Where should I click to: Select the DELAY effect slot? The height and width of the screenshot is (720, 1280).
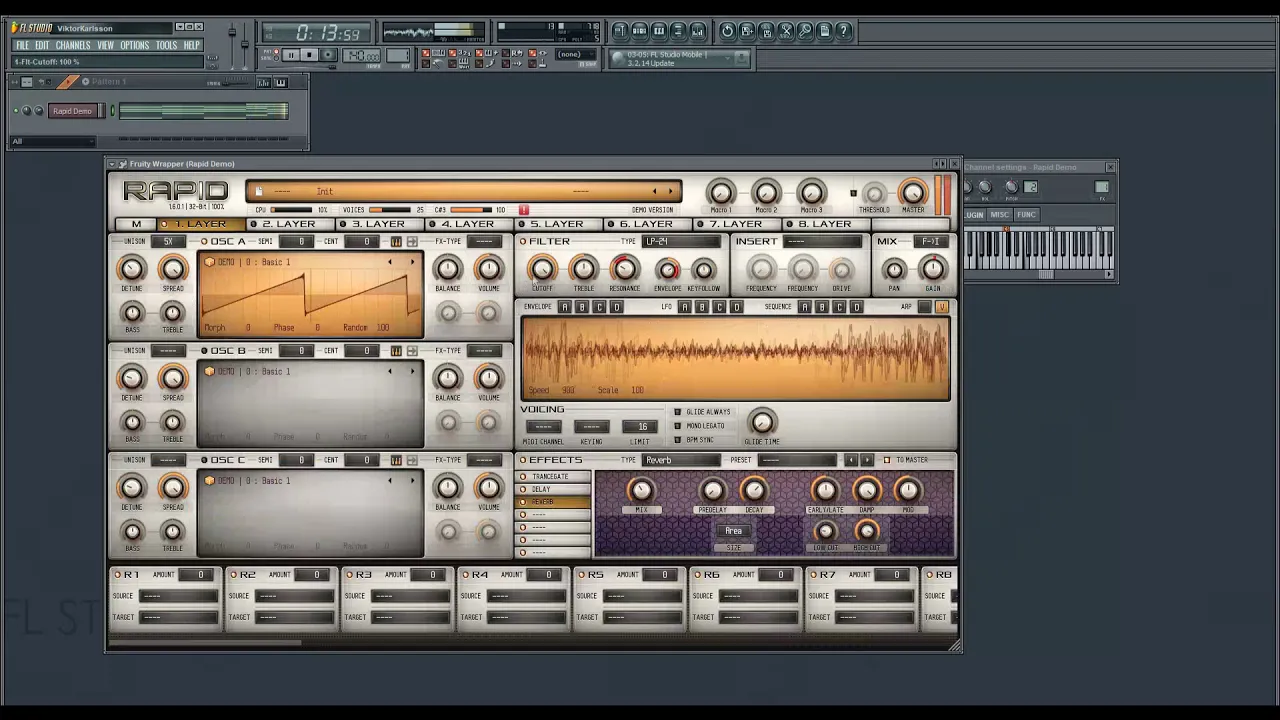(x=552, y=489)
